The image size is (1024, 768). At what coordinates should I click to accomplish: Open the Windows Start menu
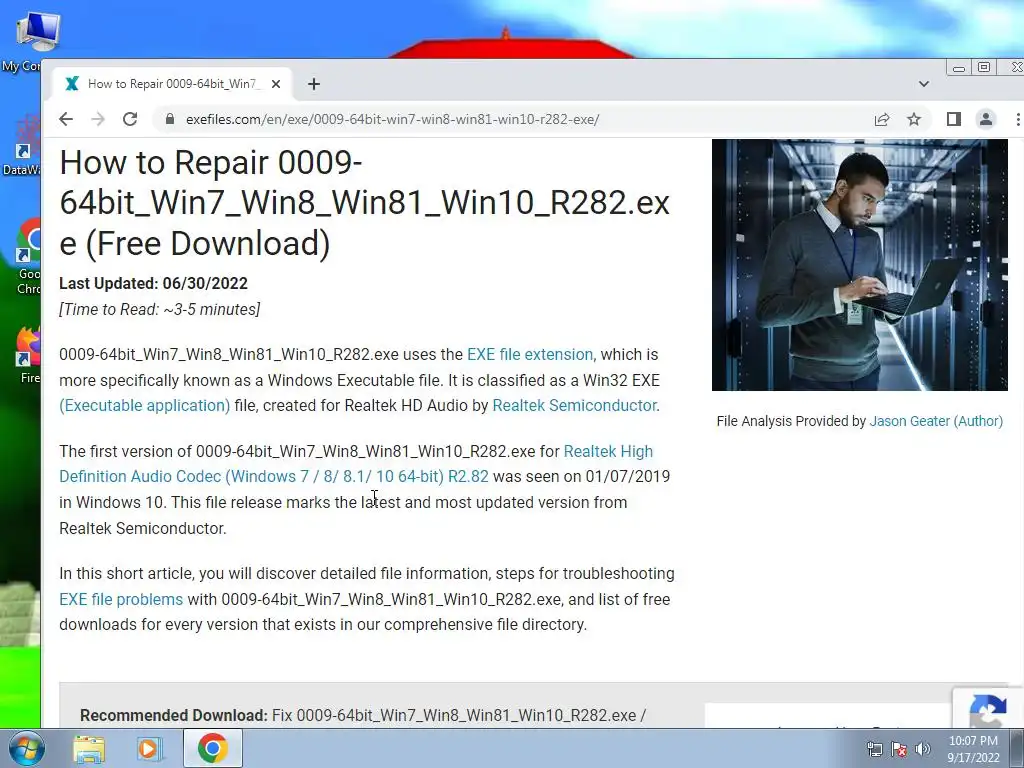[x=25, y=748]
